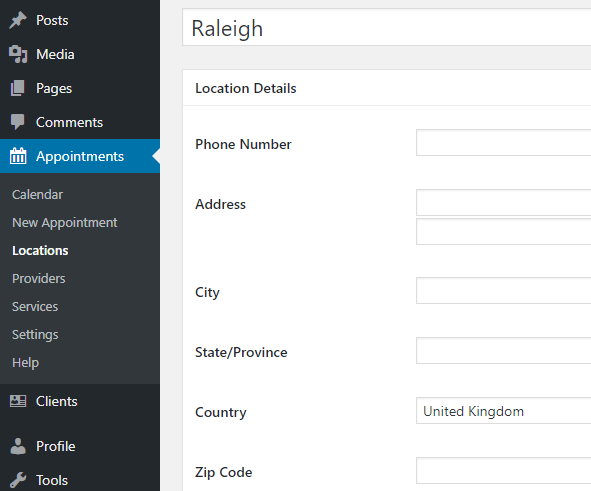Click the City label

207,292
